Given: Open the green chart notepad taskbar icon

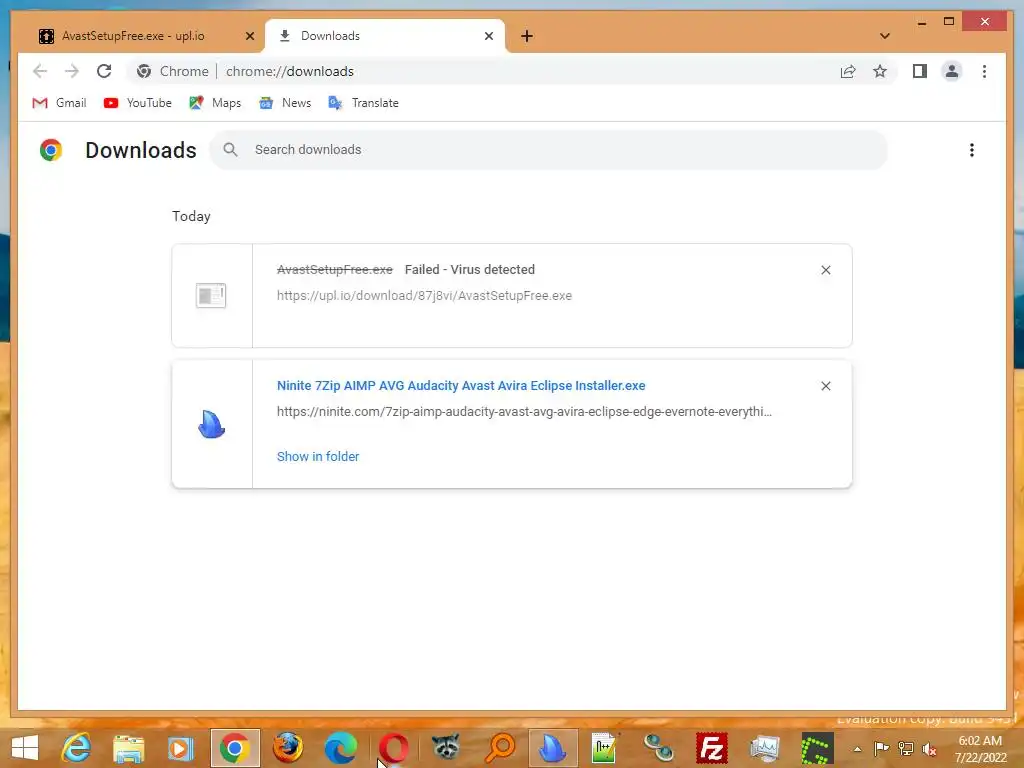Looking at the screenshot, I should click(x=605, y=748).
